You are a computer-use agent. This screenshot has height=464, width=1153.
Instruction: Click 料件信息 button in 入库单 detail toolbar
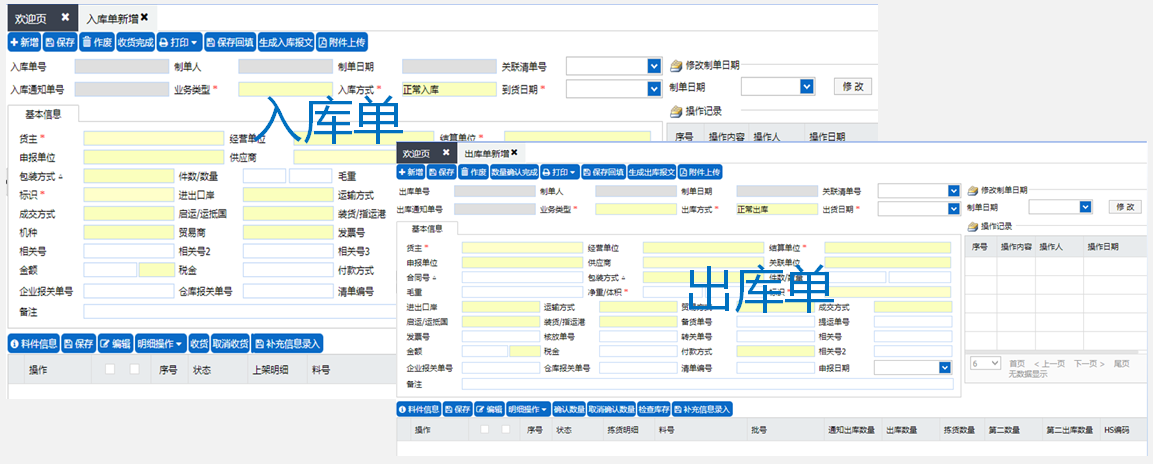[34, 343]
